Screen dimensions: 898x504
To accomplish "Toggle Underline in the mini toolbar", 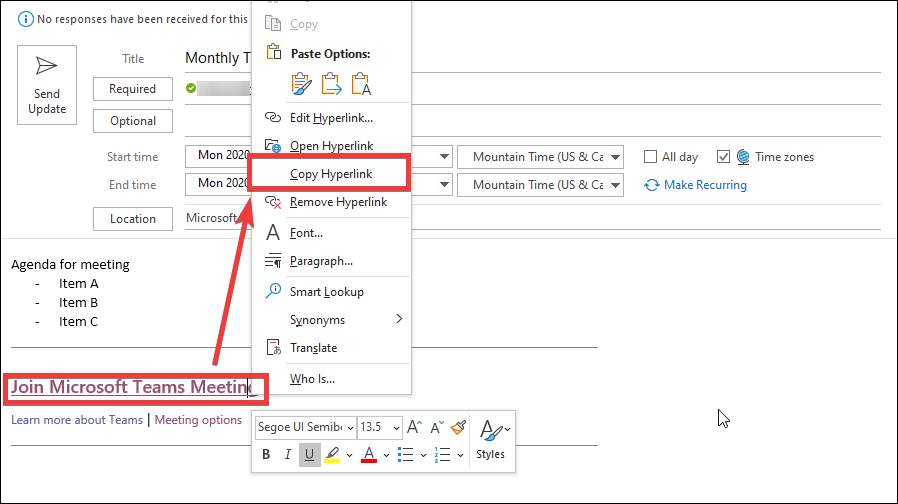I will [309, 455].
